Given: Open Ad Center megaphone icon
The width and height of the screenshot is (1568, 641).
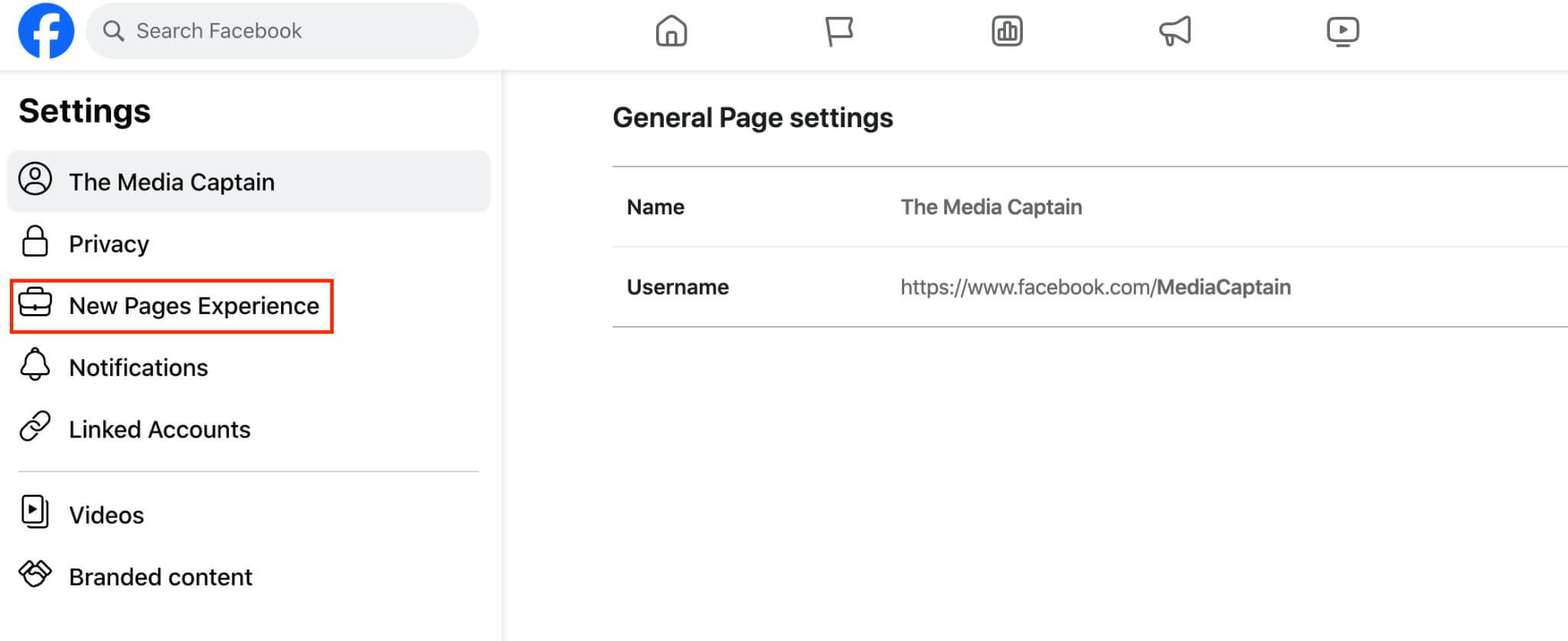Looking at the screenshot, I should (x=1174, y=31).
